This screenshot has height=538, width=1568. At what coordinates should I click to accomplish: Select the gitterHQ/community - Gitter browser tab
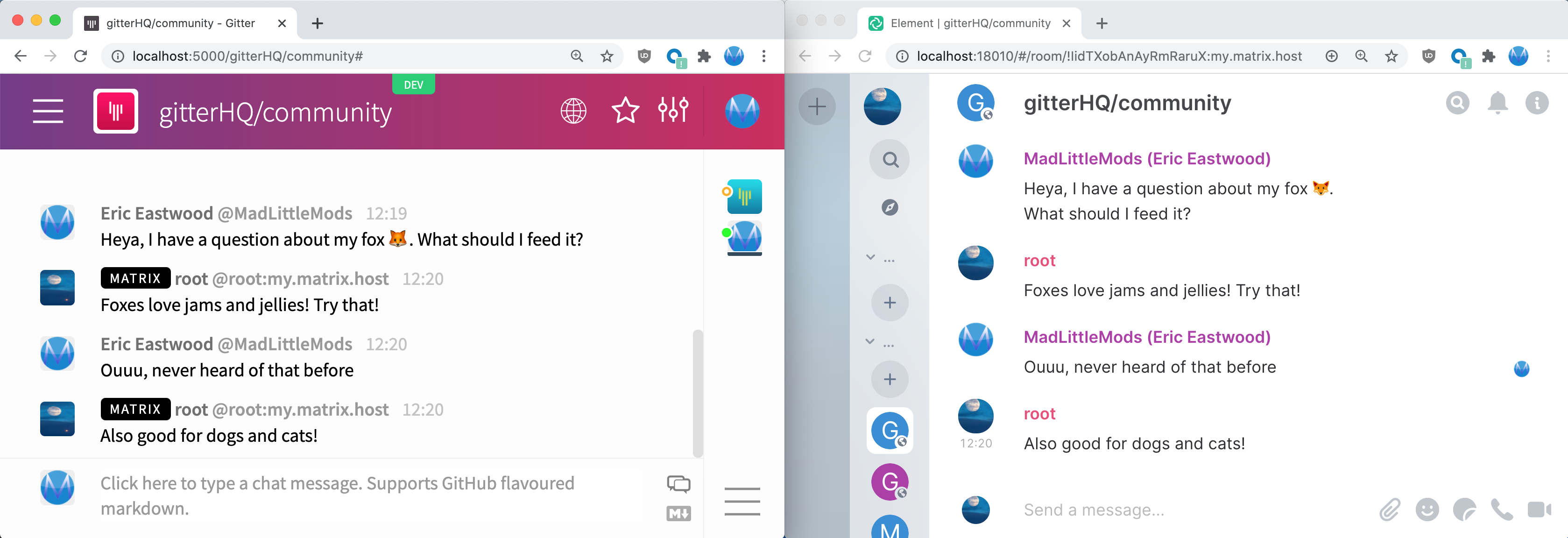180,23
